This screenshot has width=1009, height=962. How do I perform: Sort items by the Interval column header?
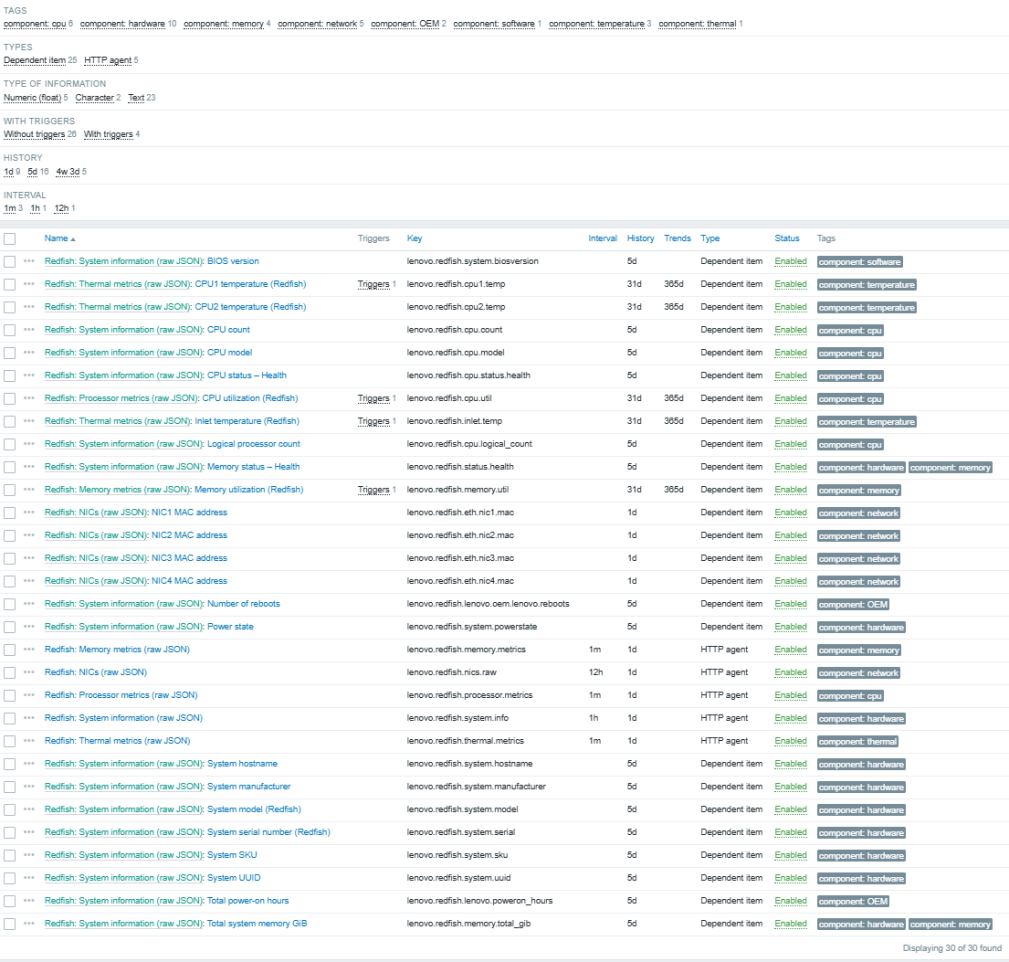[602, 238]
